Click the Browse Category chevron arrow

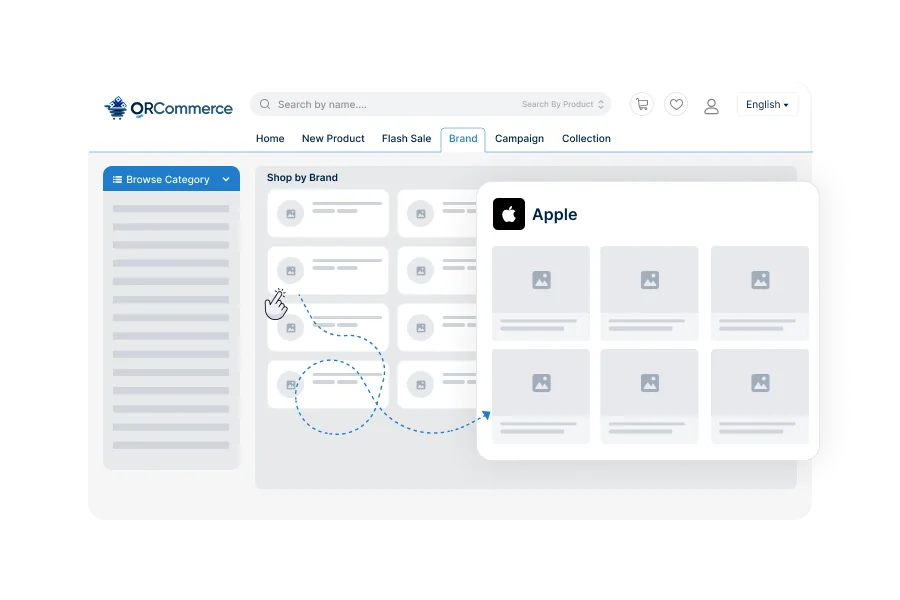[x=226, y=179]
